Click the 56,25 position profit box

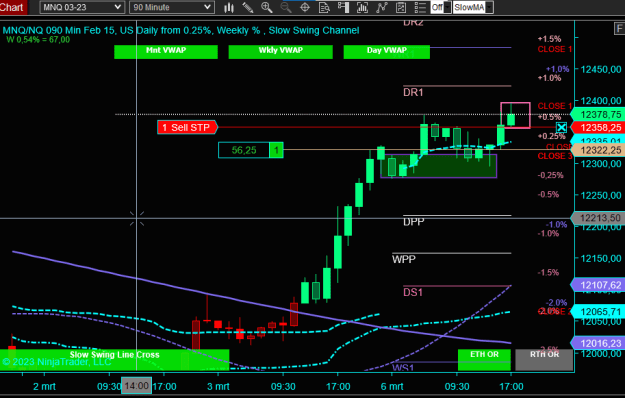(244, 150)
